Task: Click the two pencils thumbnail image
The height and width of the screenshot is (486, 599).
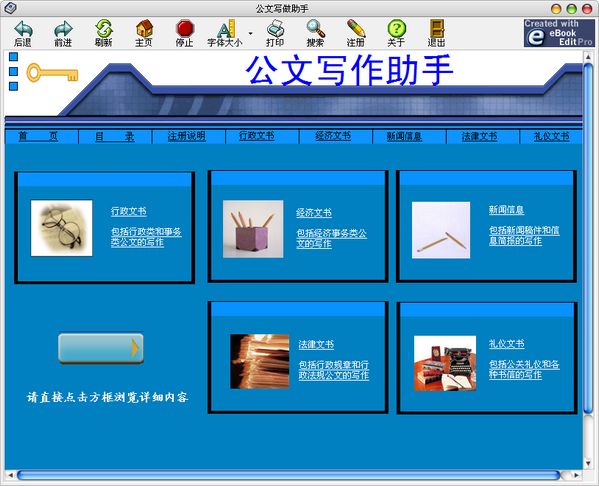Action: point(441,230)
